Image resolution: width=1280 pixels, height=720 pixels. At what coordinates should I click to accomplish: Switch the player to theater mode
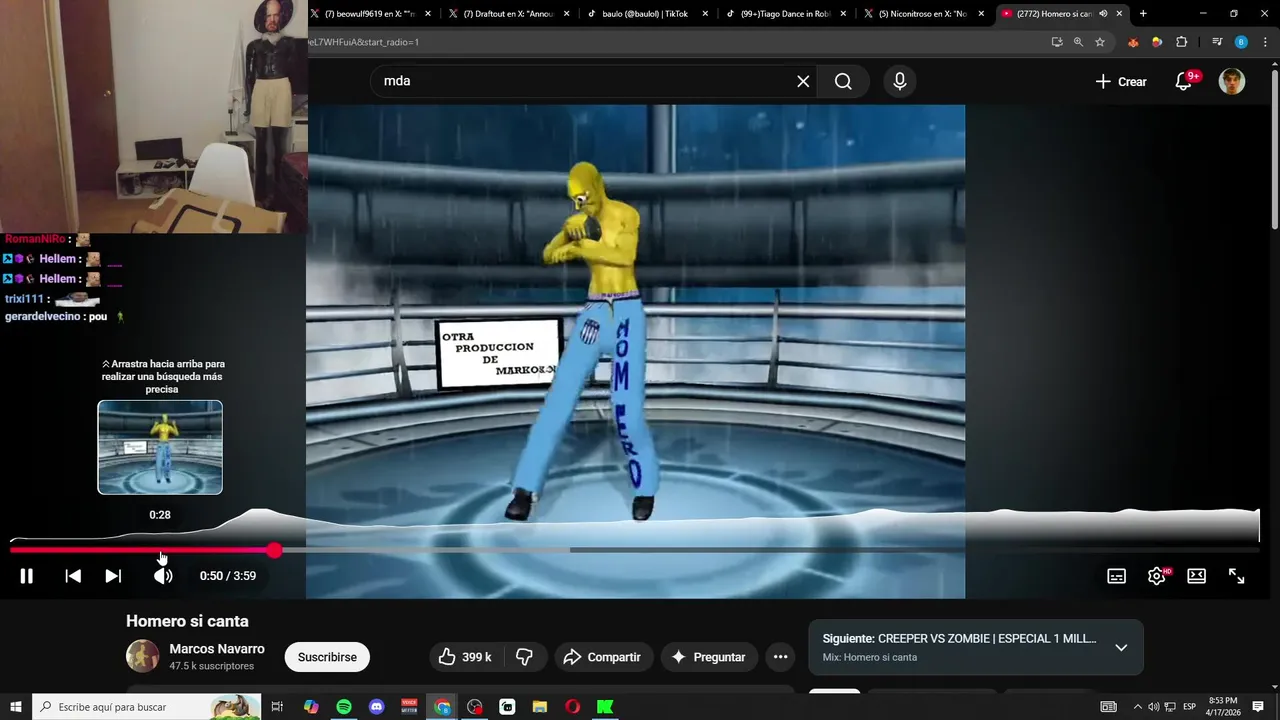1197,576
